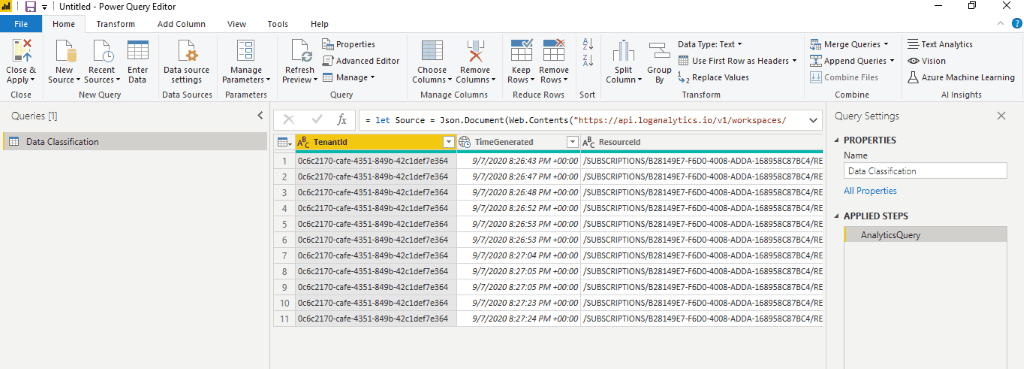
Task: Click the 9/7/2020 8:27:04 PM cell
Action: point(518,255)
